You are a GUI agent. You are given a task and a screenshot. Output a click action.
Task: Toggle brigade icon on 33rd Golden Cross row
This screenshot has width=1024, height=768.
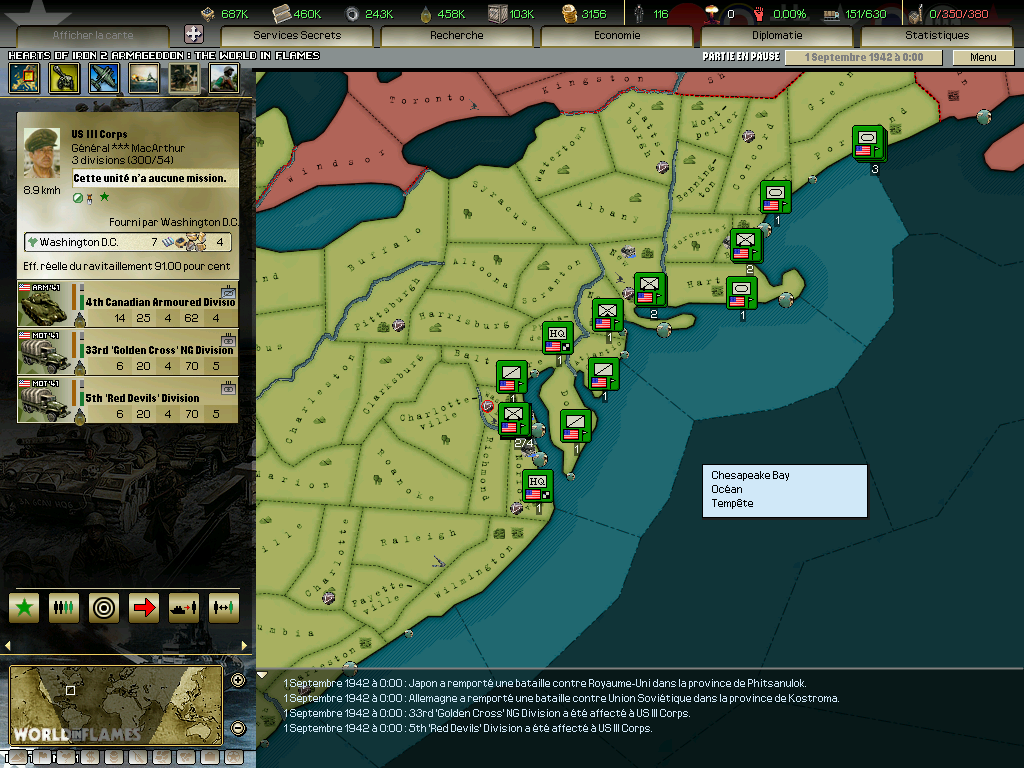coord(228,339)
